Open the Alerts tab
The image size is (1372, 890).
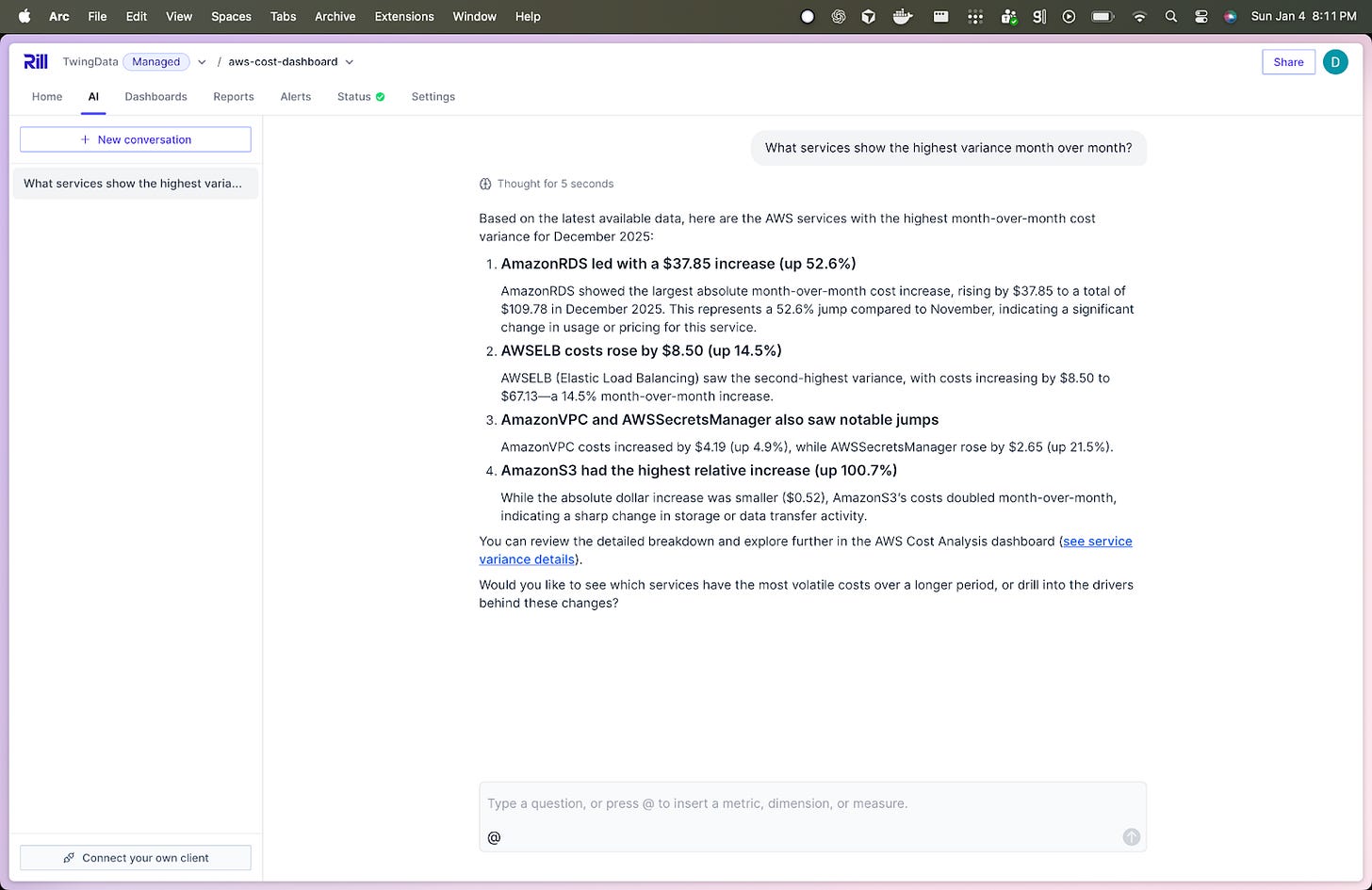point(295,96)
